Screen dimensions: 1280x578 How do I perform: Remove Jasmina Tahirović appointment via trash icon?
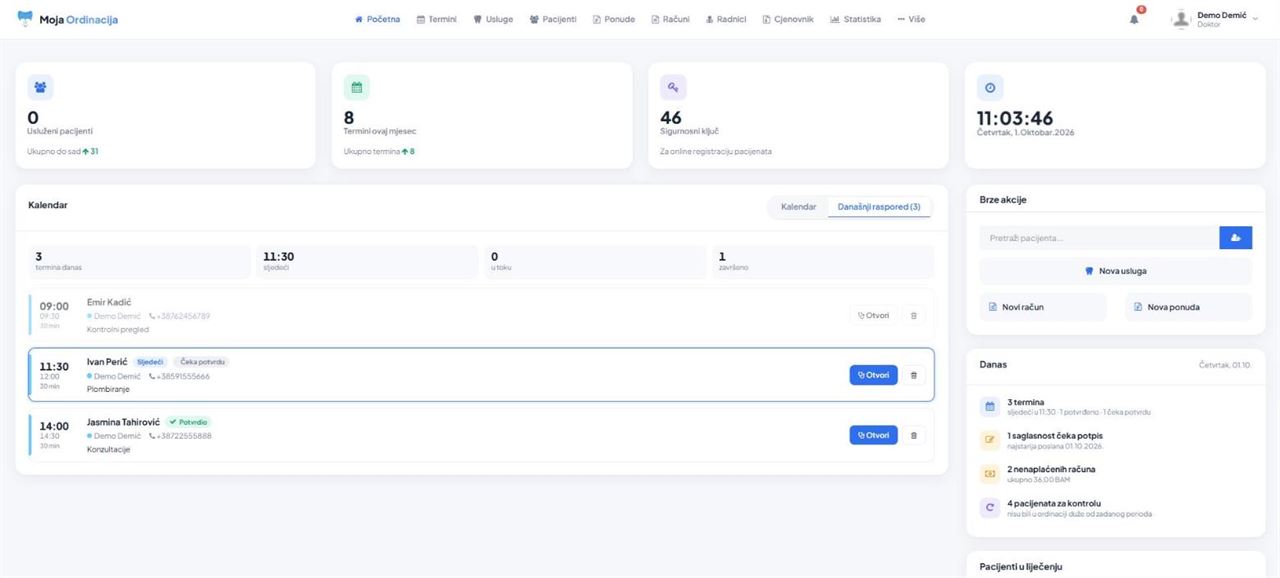[x=913, y=435]
